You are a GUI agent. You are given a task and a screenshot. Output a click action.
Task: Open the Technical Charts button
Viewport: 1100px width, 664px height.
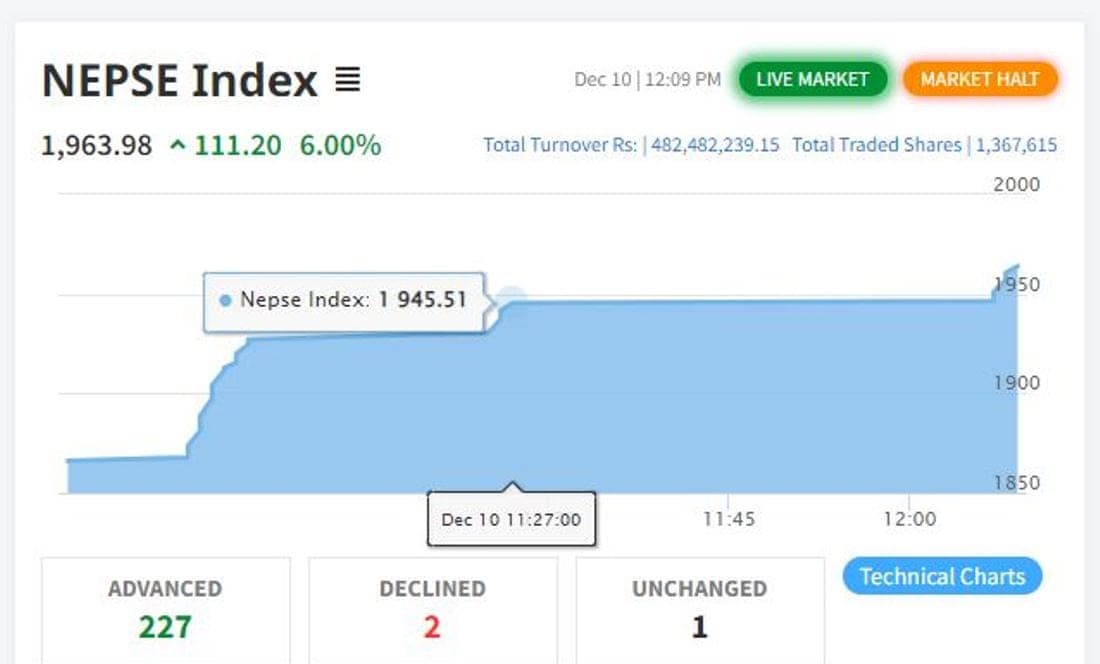[942, 576]
